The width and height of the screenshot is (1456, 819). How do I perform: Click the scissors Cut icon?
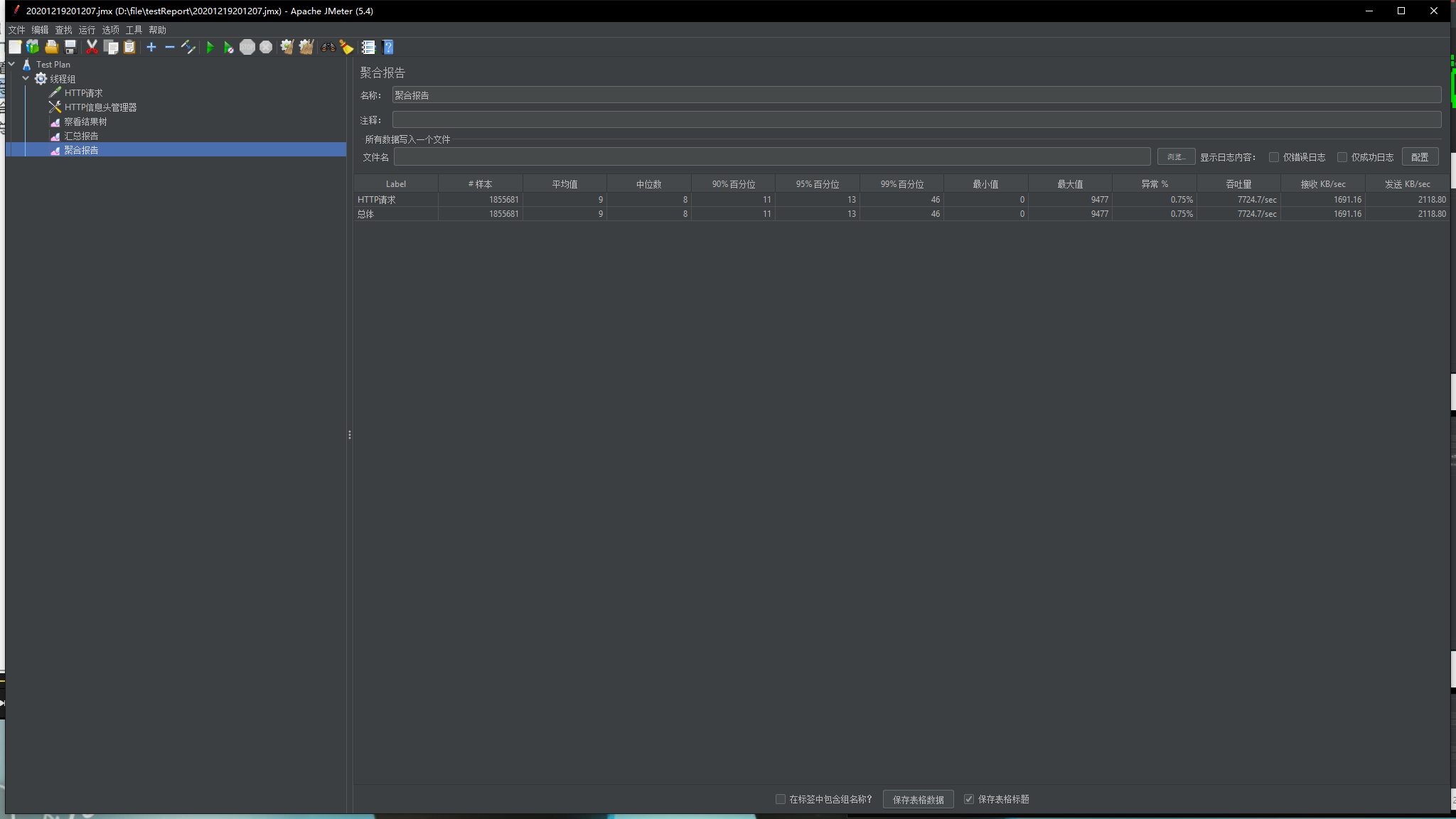[x=92, y=48]
